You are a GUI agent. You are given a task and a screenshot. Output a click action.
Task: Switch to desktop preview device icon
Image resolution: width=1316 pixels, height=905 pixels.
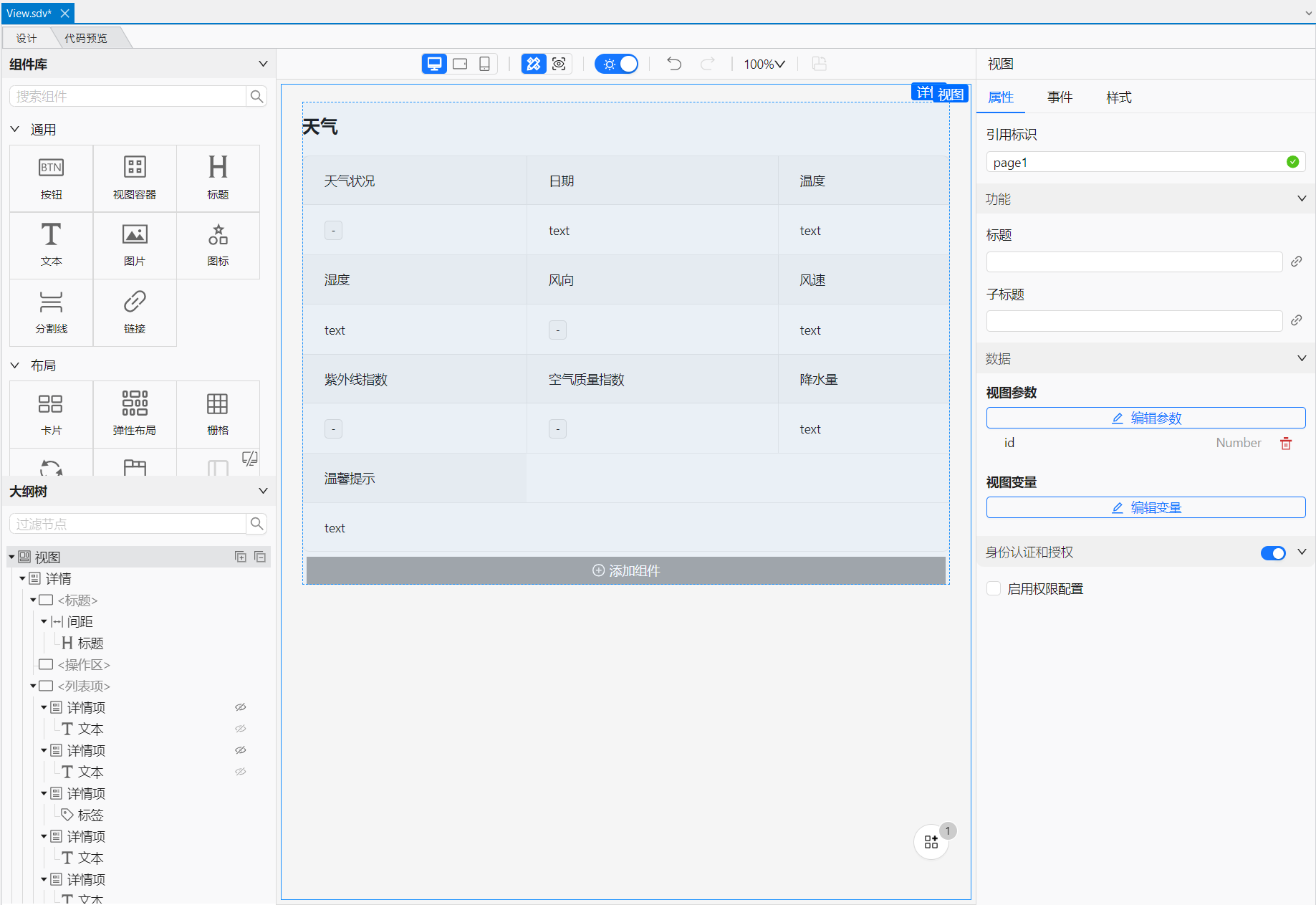coord(434,64)
